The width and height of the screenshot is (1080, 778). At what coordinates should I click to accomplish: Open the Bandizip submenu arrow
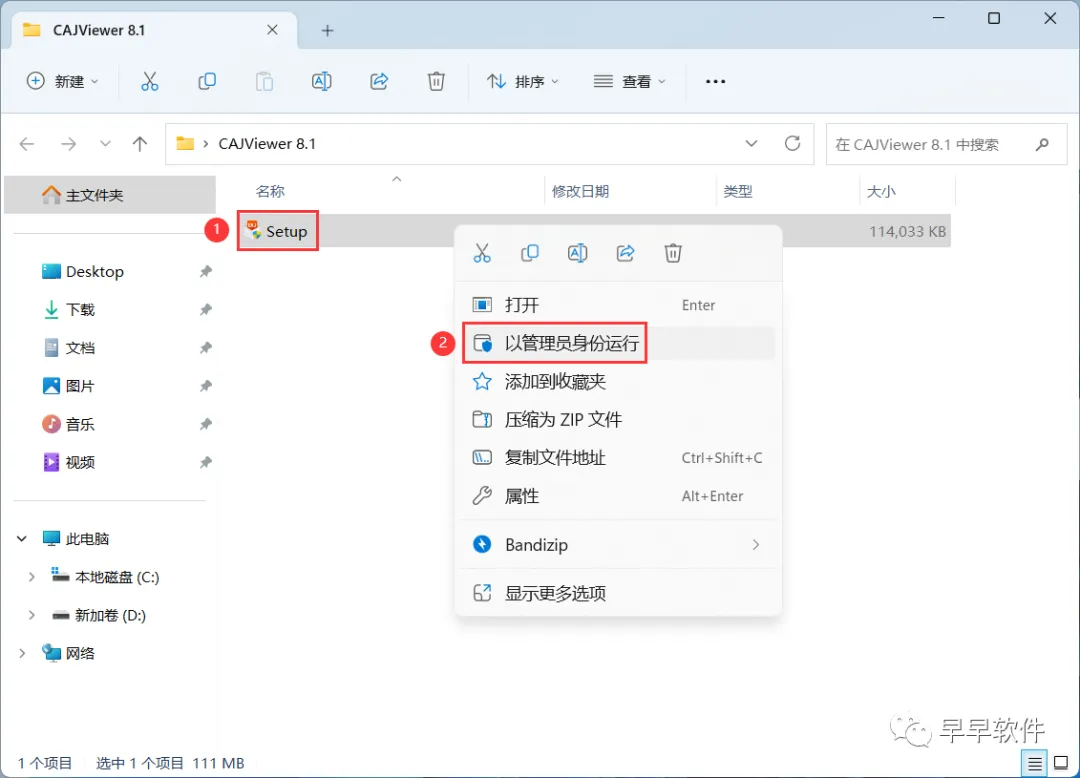tap(756, 545)
